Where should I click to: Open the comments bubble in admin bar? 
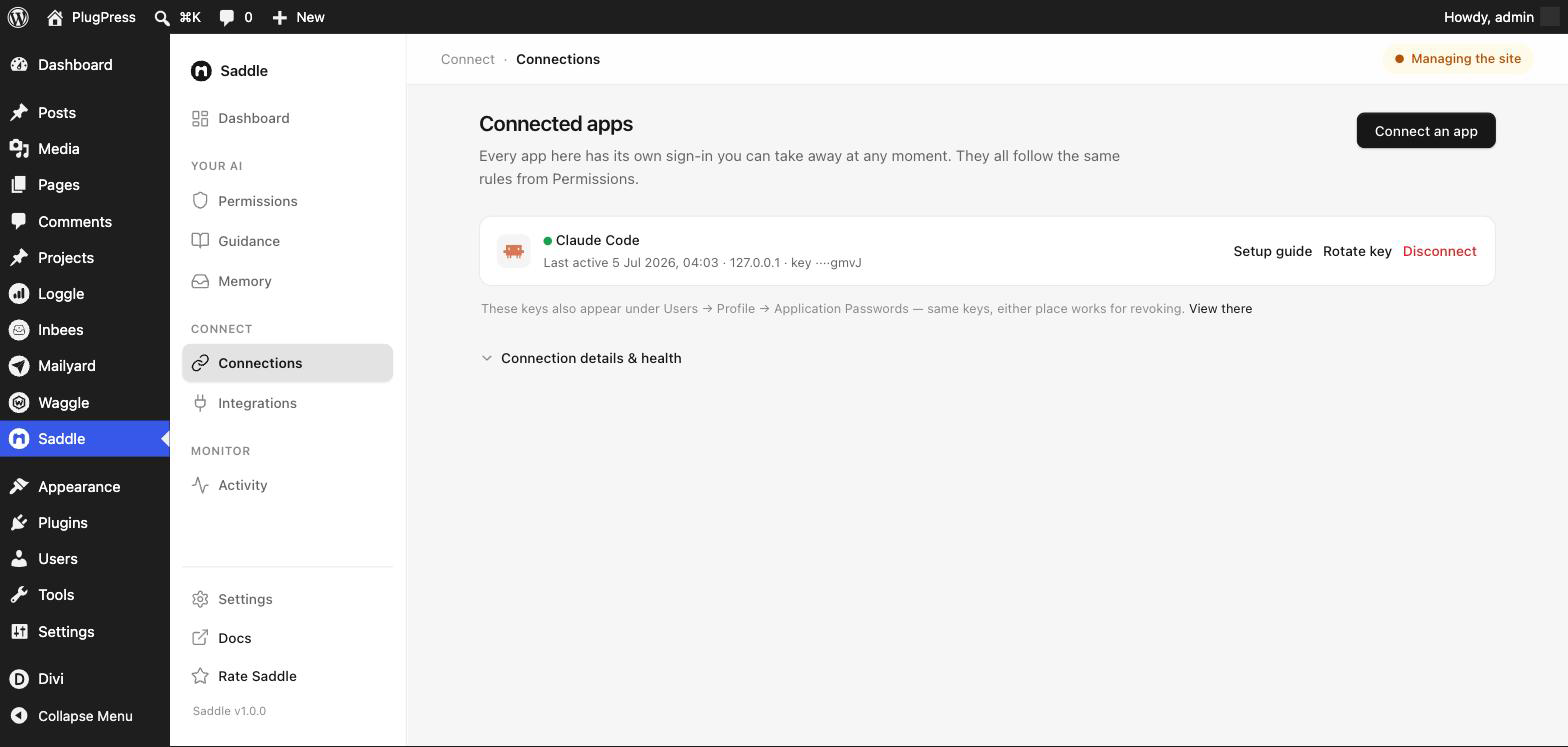(x=227, y=17)
